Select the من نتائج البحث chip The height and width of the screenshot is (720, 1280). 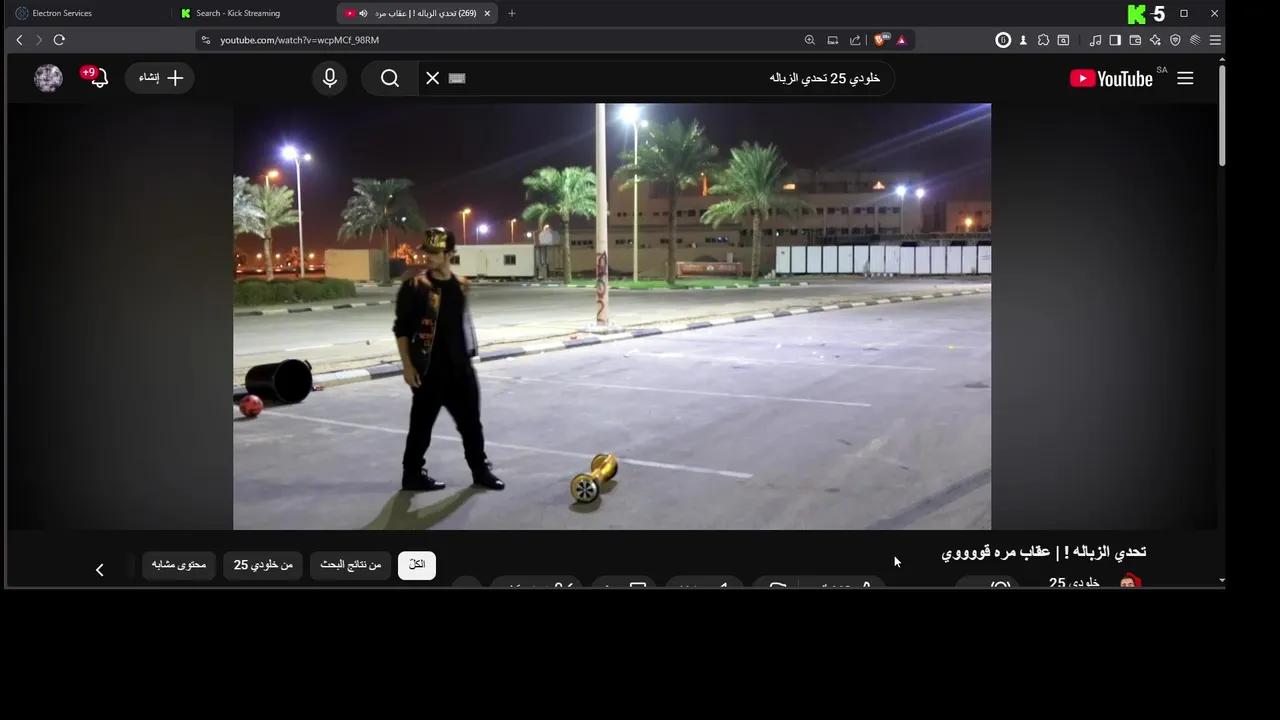(351, 565)
